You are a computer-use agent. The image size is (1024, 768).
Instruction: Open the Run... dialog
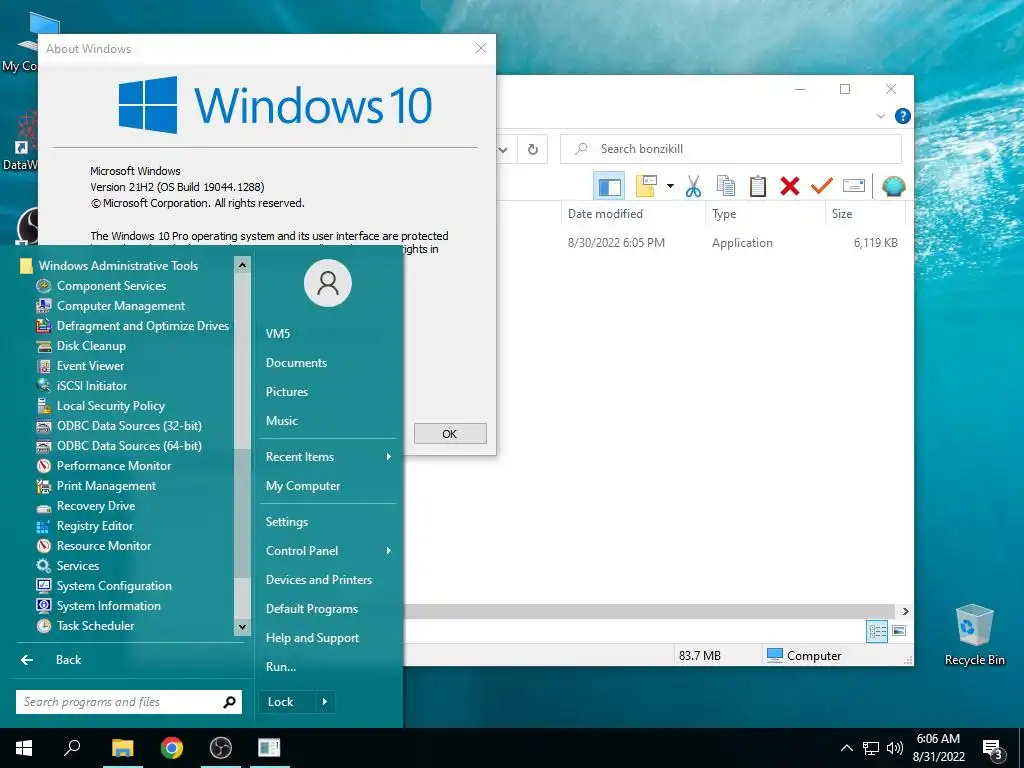[x=281, y=667]
